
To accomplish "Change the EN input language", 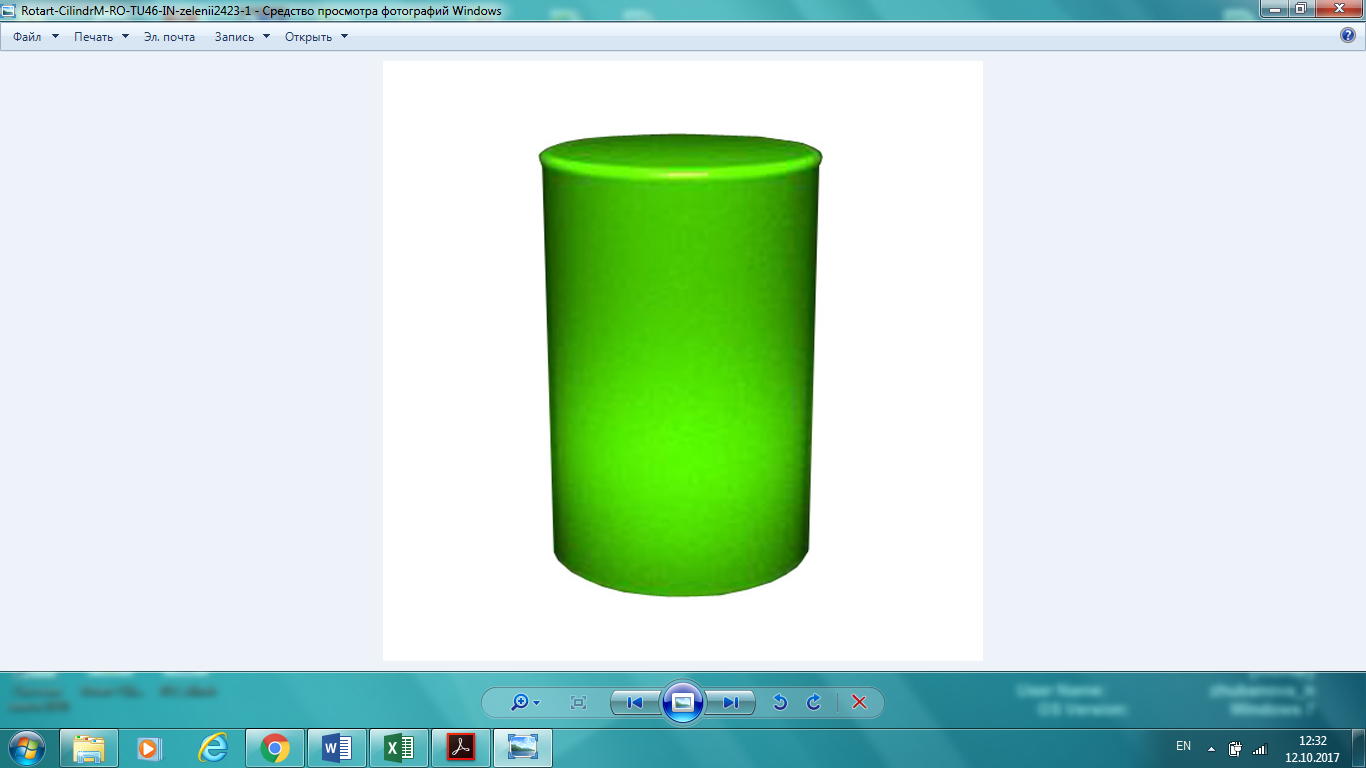I will (x=1184, y=746).
